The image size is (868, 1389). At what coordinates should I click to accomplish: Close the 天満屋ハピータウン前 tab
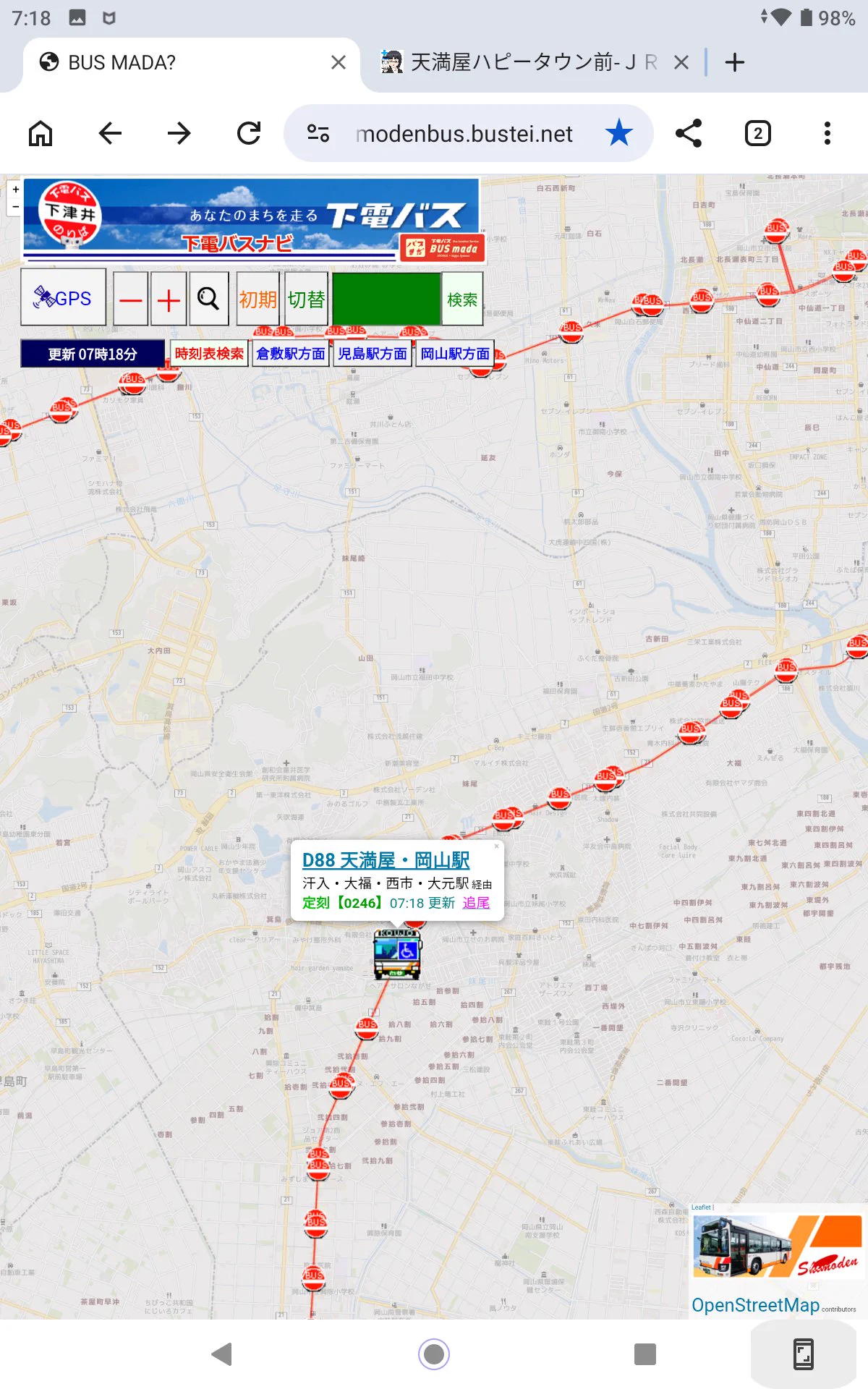681,62
